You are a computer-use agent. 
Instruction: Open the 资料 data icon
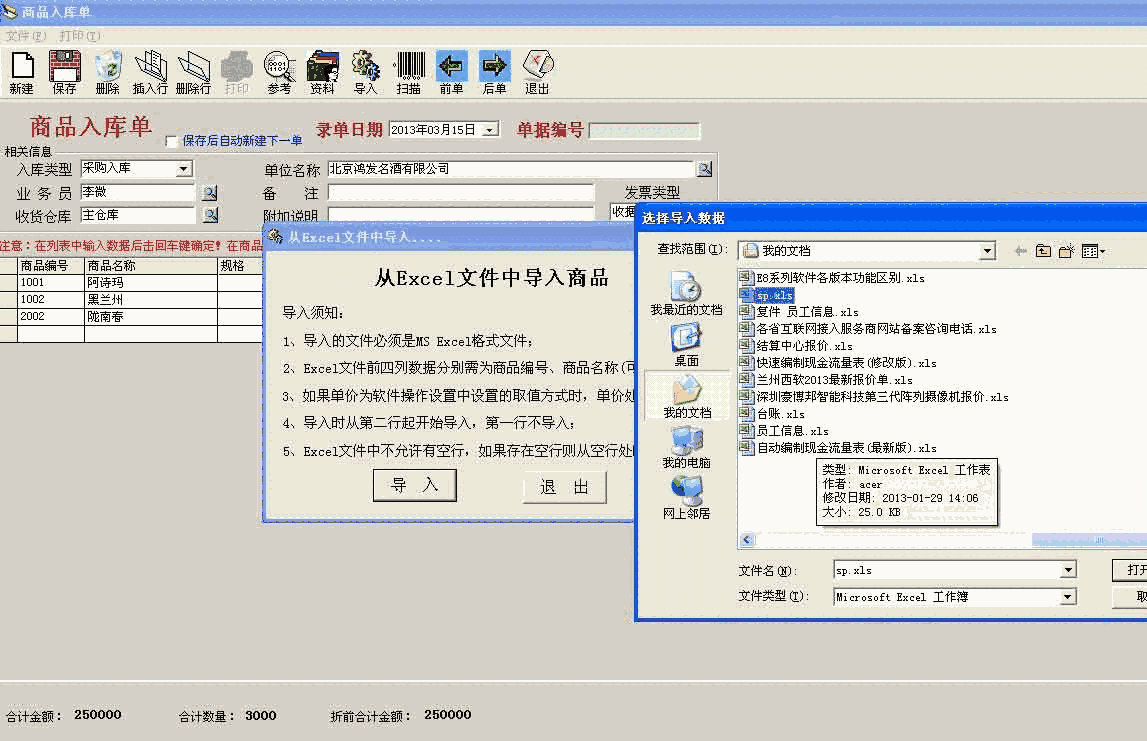click(x=322, y=70)
